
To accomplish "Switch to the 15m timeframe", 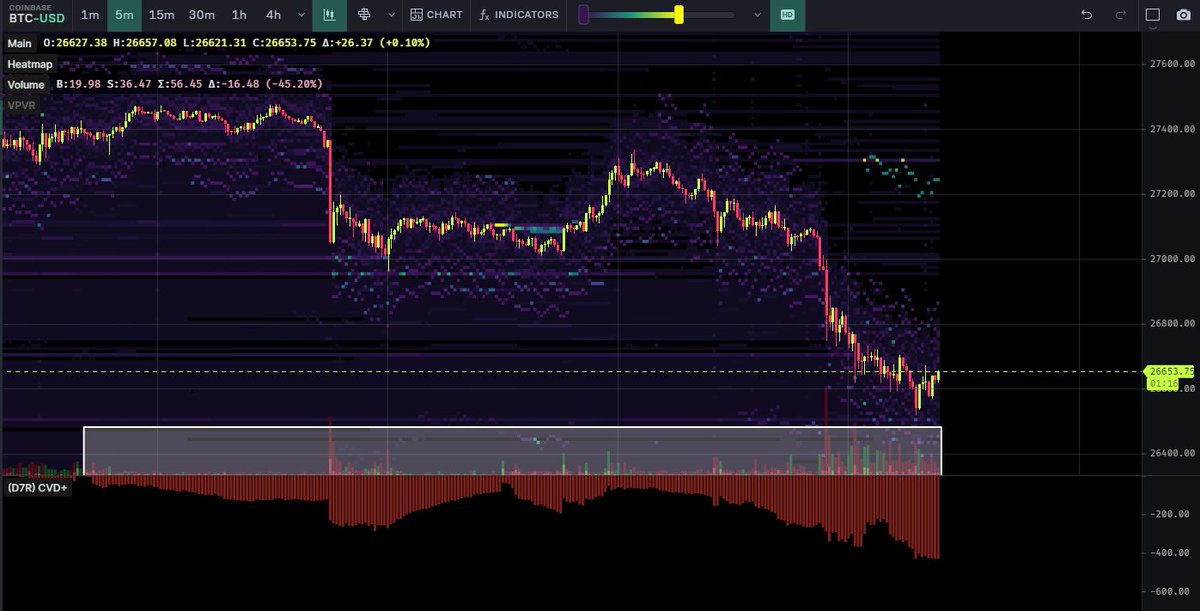I will pyautogui.click(x=161, y=15).
